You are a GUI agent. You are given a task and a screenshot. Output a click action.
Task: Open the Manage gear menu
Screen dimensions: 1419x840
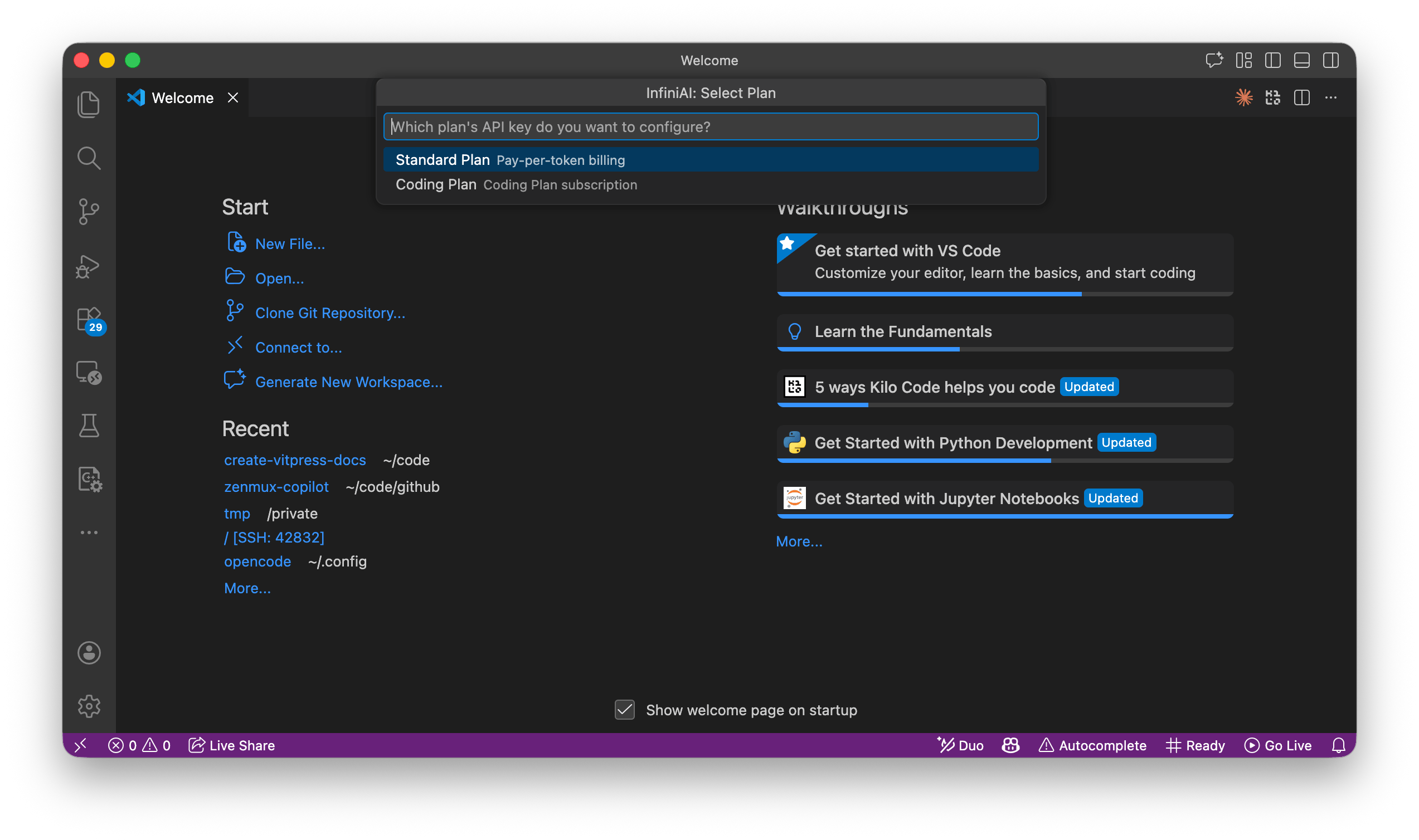pos(88,706)
